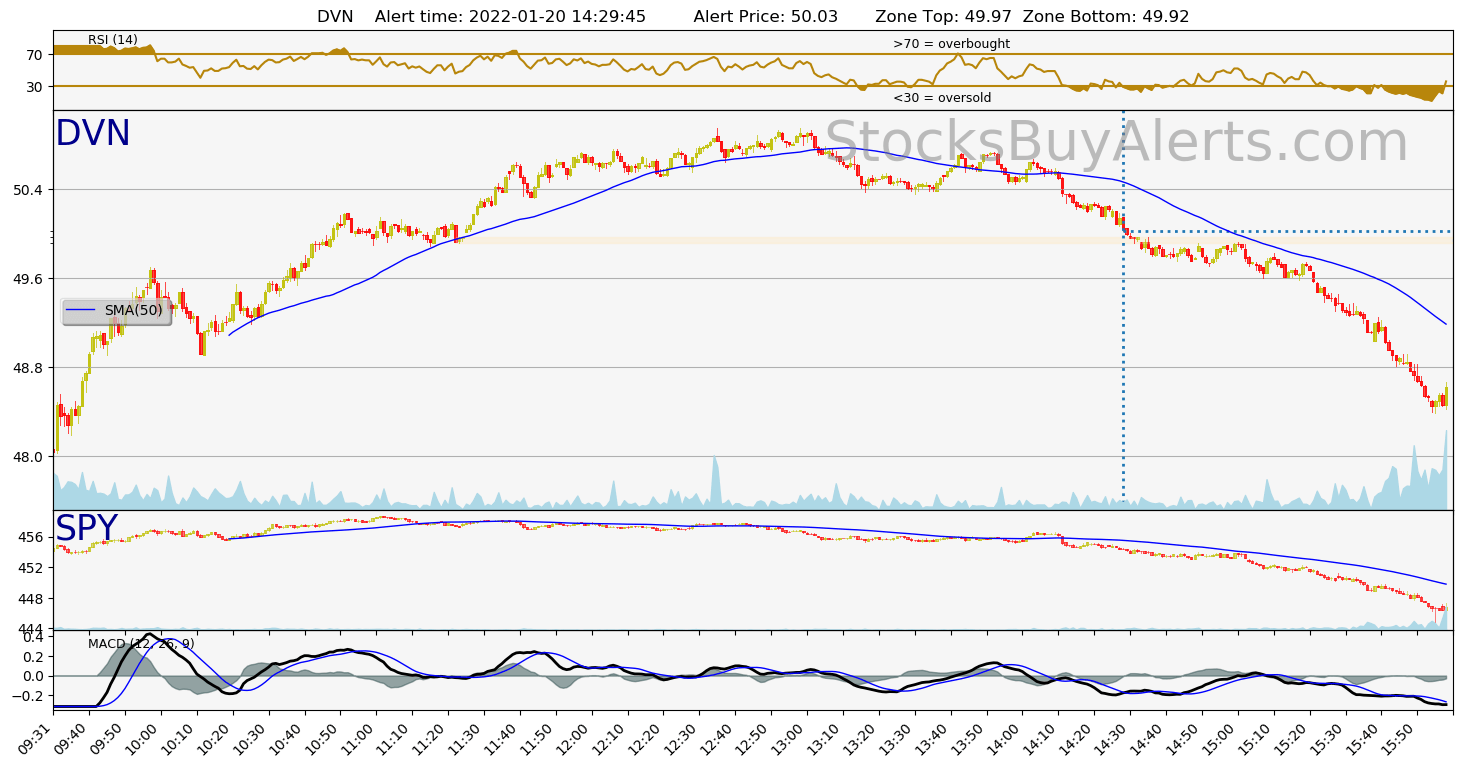This screenshot has width=1468, height=768.
Task: Click the Zone Bottom: 49.92 text
Action: coord(1106,17)
